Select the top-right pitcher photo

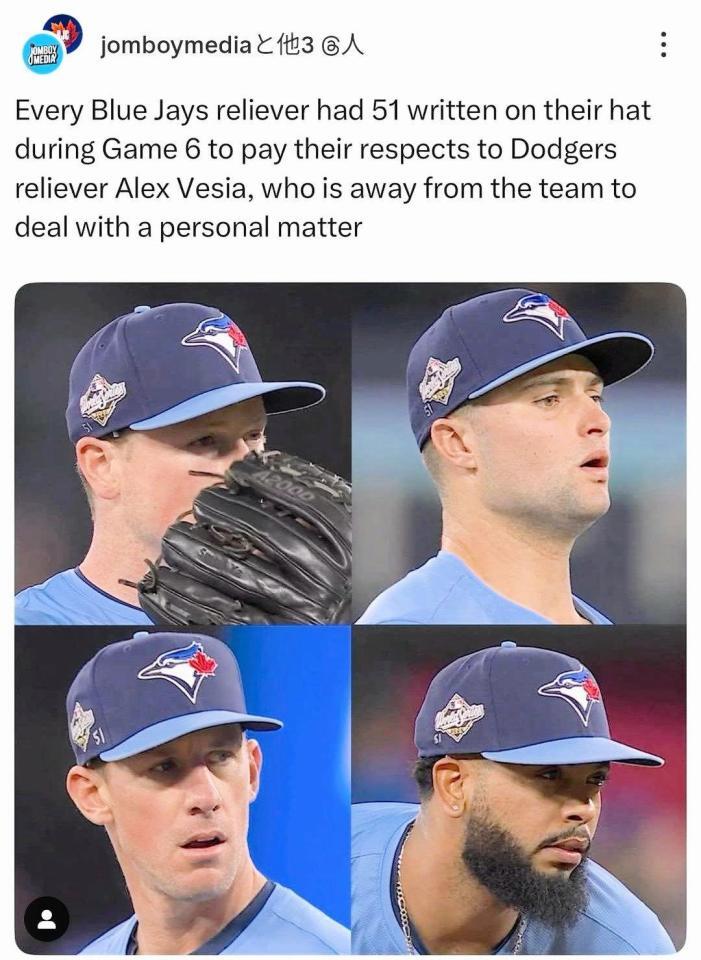[x=519, y=453]
